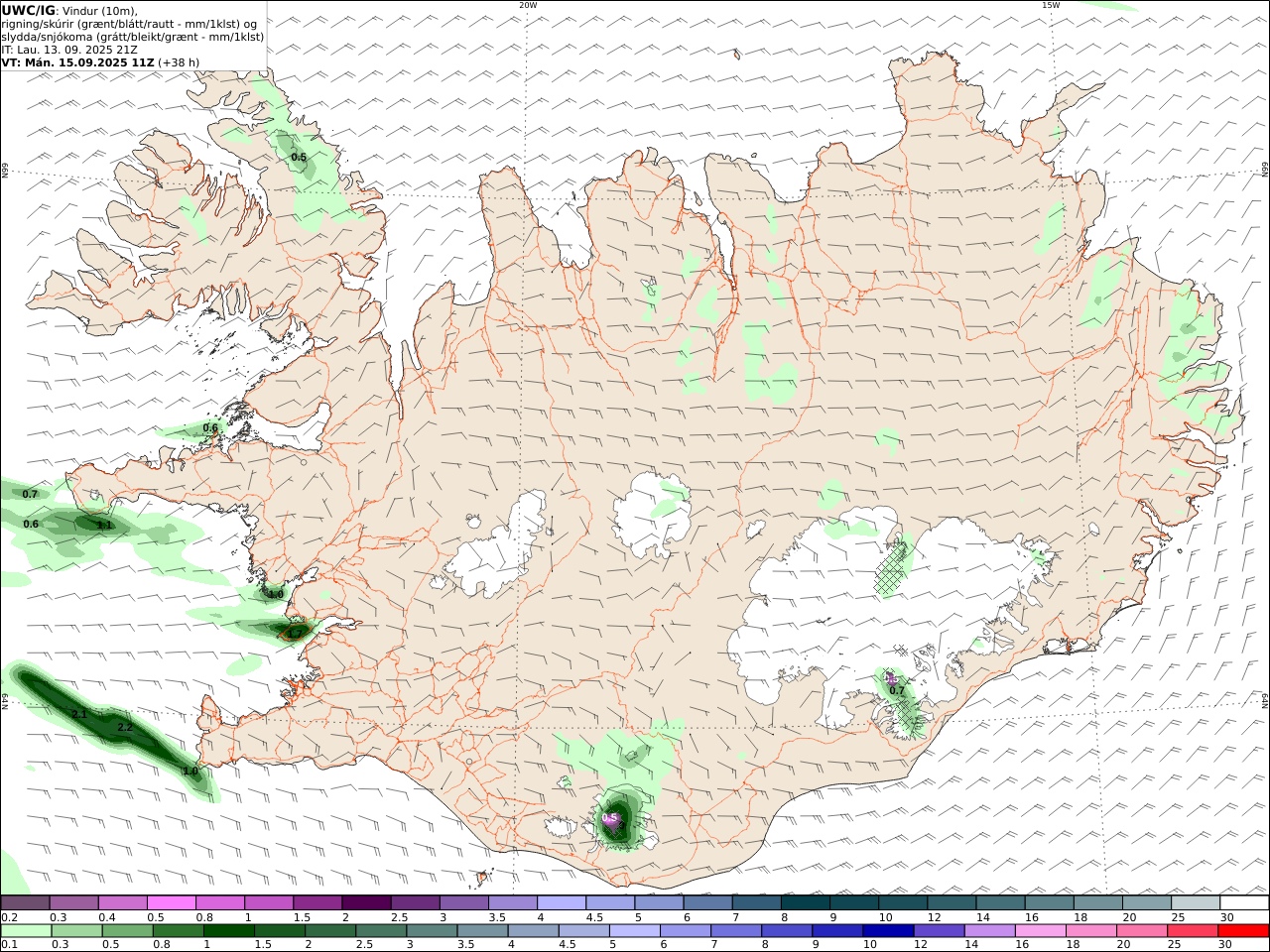Pick the white swatch labeled 30, upper legend row
This screenshot has width=1270, height=952.
click(x=1244, y=902)
